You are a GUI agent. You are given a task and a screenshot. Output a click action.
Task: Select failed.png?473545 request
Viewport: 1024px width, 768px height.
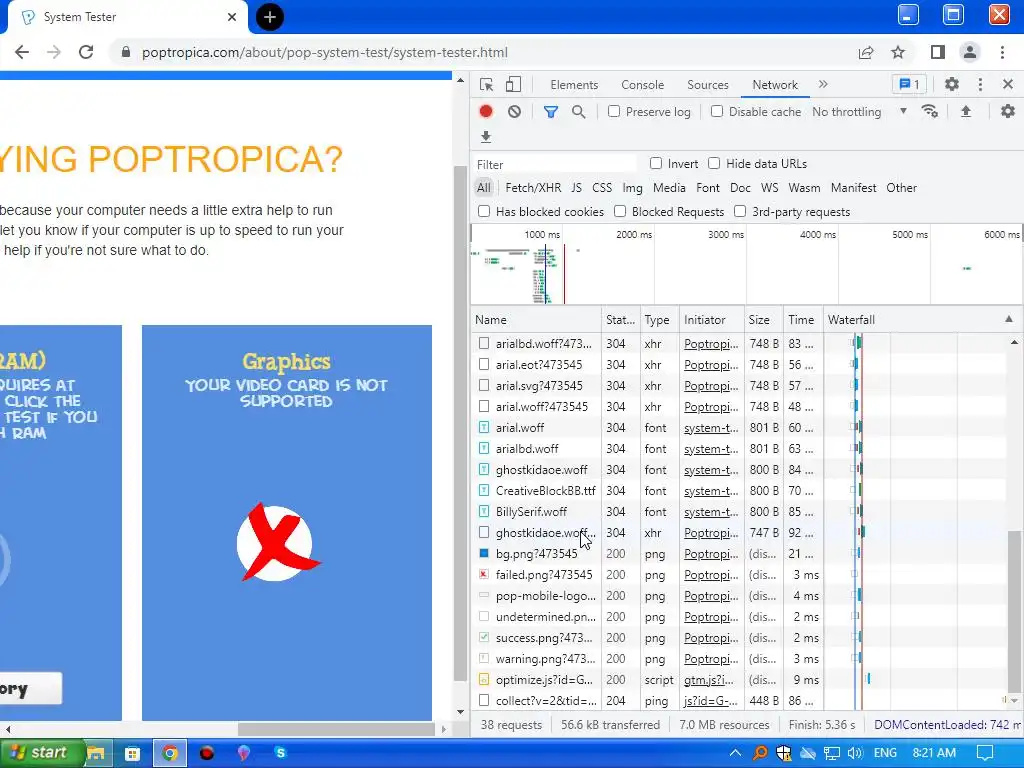(x=544, y=575)
